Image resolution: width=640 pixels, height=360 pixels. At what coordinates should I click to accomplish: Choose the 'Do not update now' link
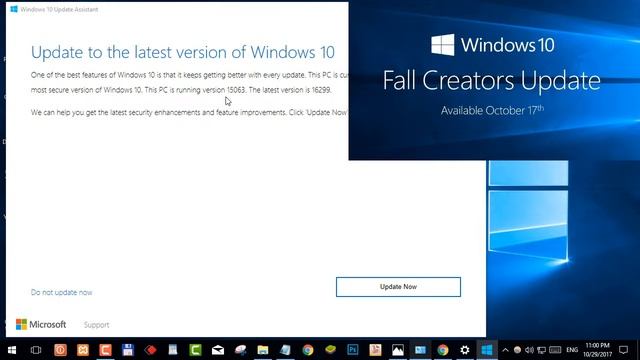click(62, 292)
